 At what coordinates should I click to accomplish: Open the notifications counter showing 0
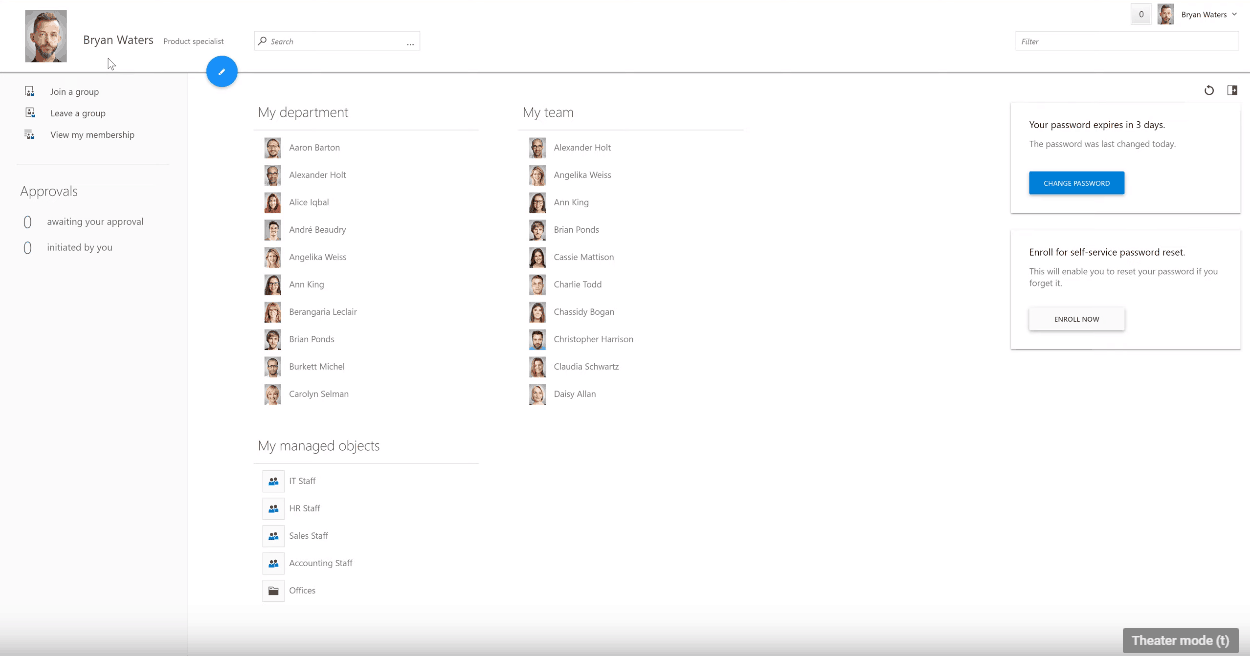[x=1141, y=14]
